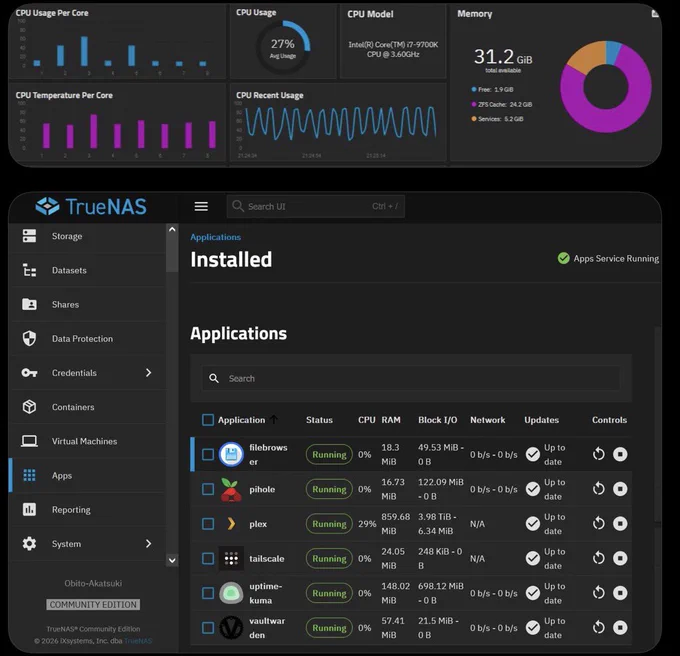The image size is (680, 656).
Task: Restart the plex app
Action: tap(598, 523)
